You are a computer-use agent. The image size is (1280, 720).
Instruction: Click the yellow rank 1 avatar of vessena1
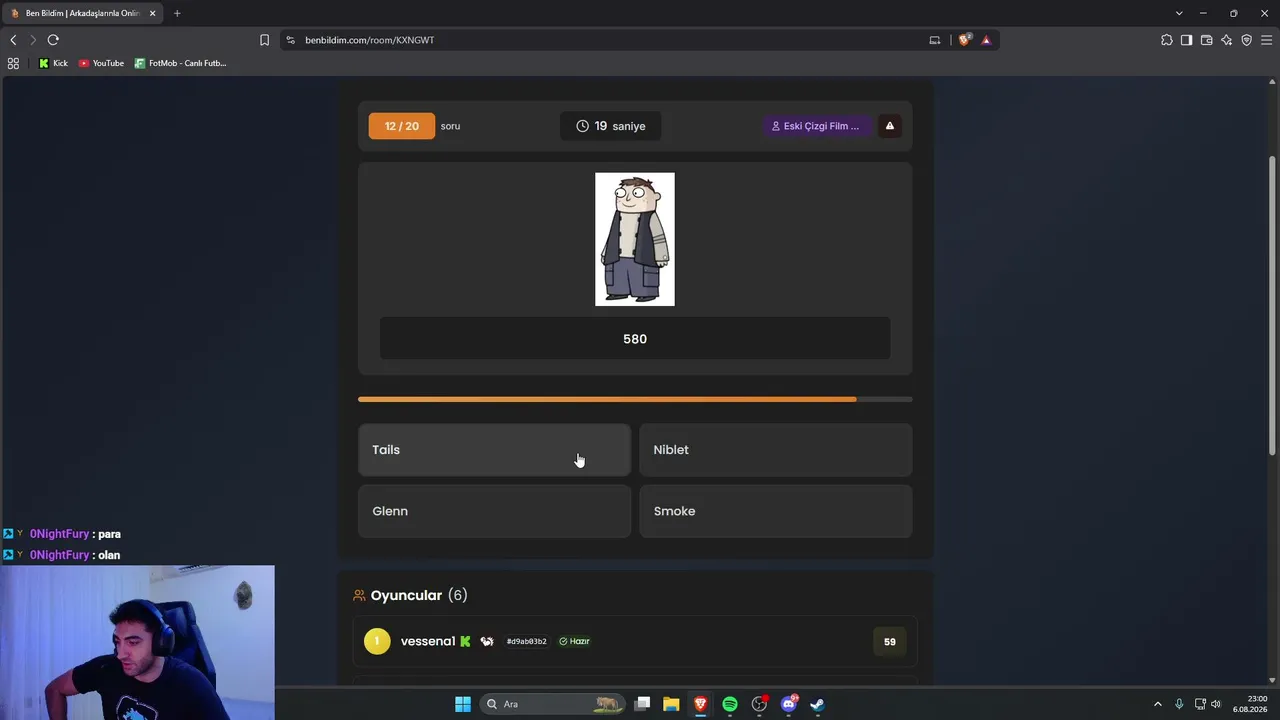[x=377, y=641]
